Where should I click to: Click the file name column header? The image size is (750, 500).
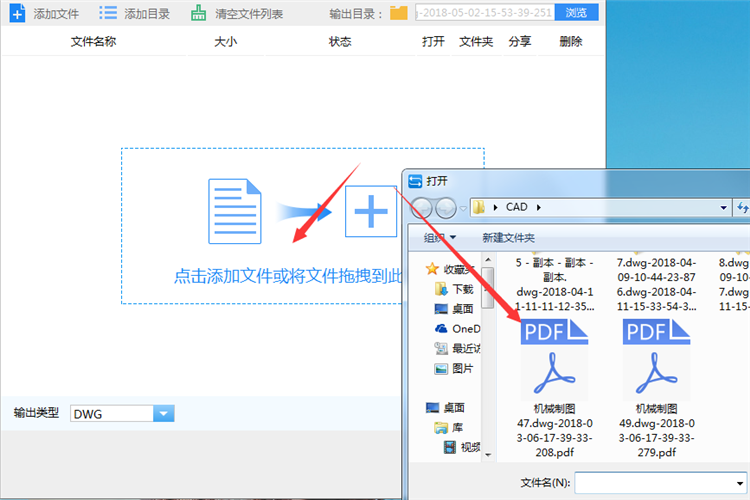[x=94, y=42]
